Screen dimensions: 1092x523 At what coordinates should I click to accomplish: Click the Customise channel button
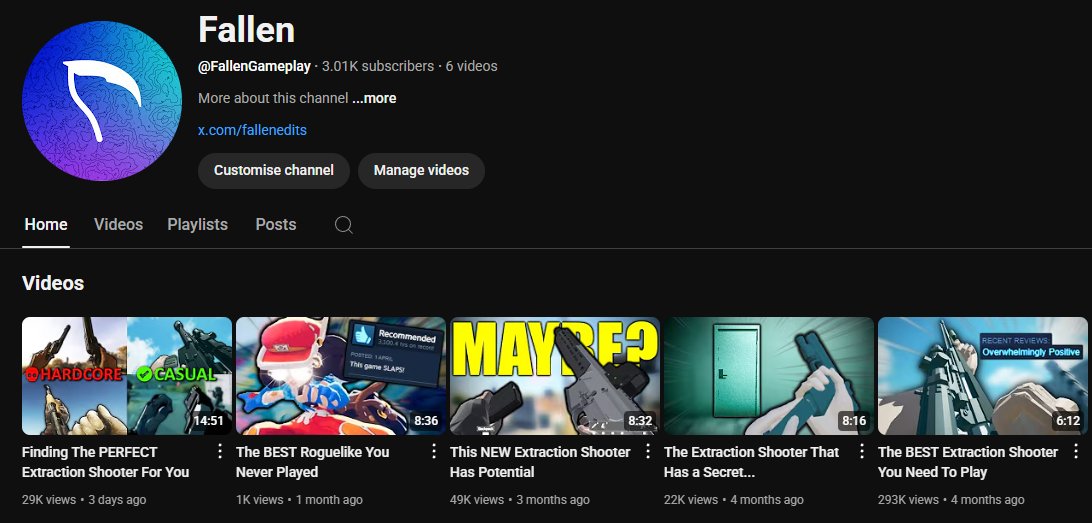point(274,171)
